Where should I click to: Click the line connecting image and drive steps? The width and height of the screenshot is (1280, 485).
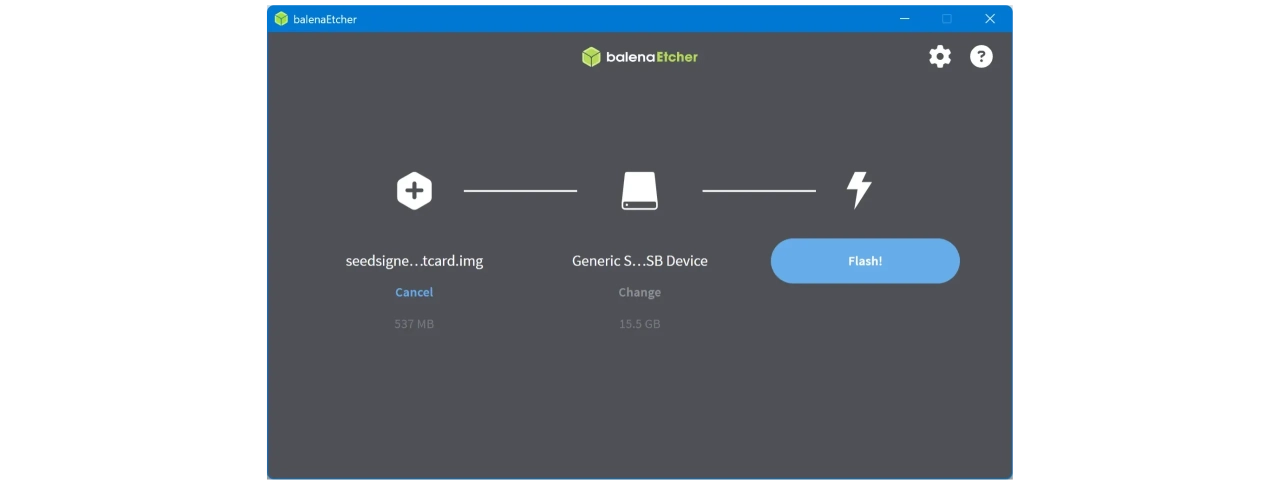tap(520, 190)
